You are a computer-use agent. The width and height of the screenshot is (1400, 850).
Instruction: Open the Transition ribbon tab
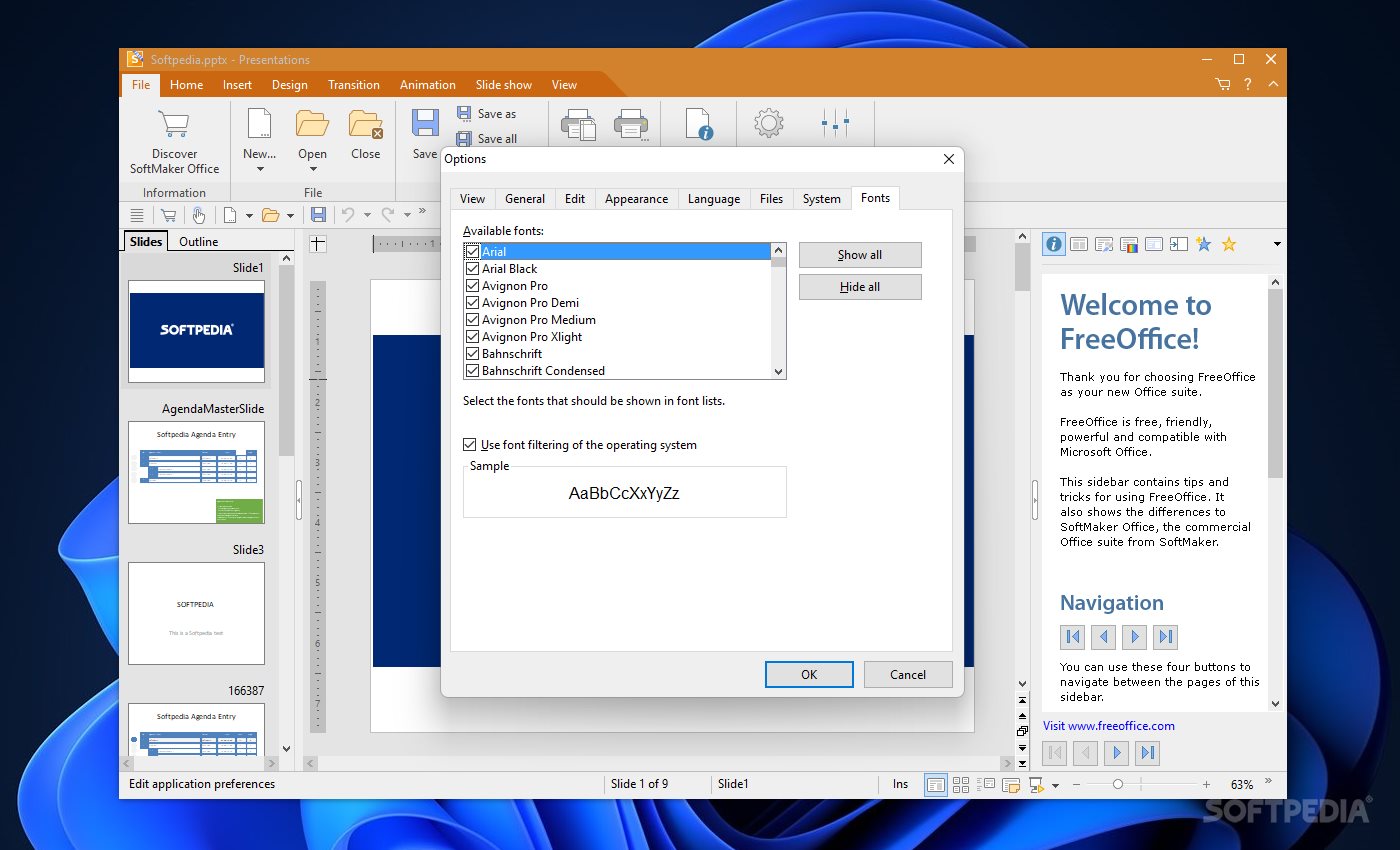354,85
